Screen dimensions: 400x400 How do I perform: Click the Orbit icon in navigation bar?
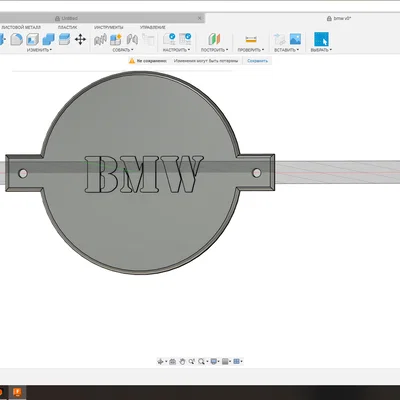click(160, 361)
